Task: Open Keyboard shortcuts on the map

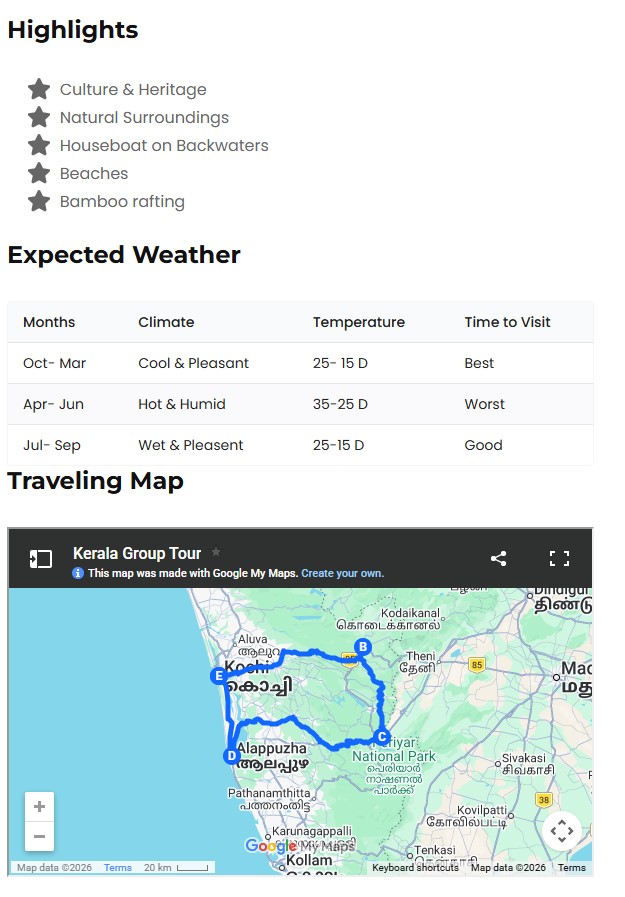Action: coord(415,868)
